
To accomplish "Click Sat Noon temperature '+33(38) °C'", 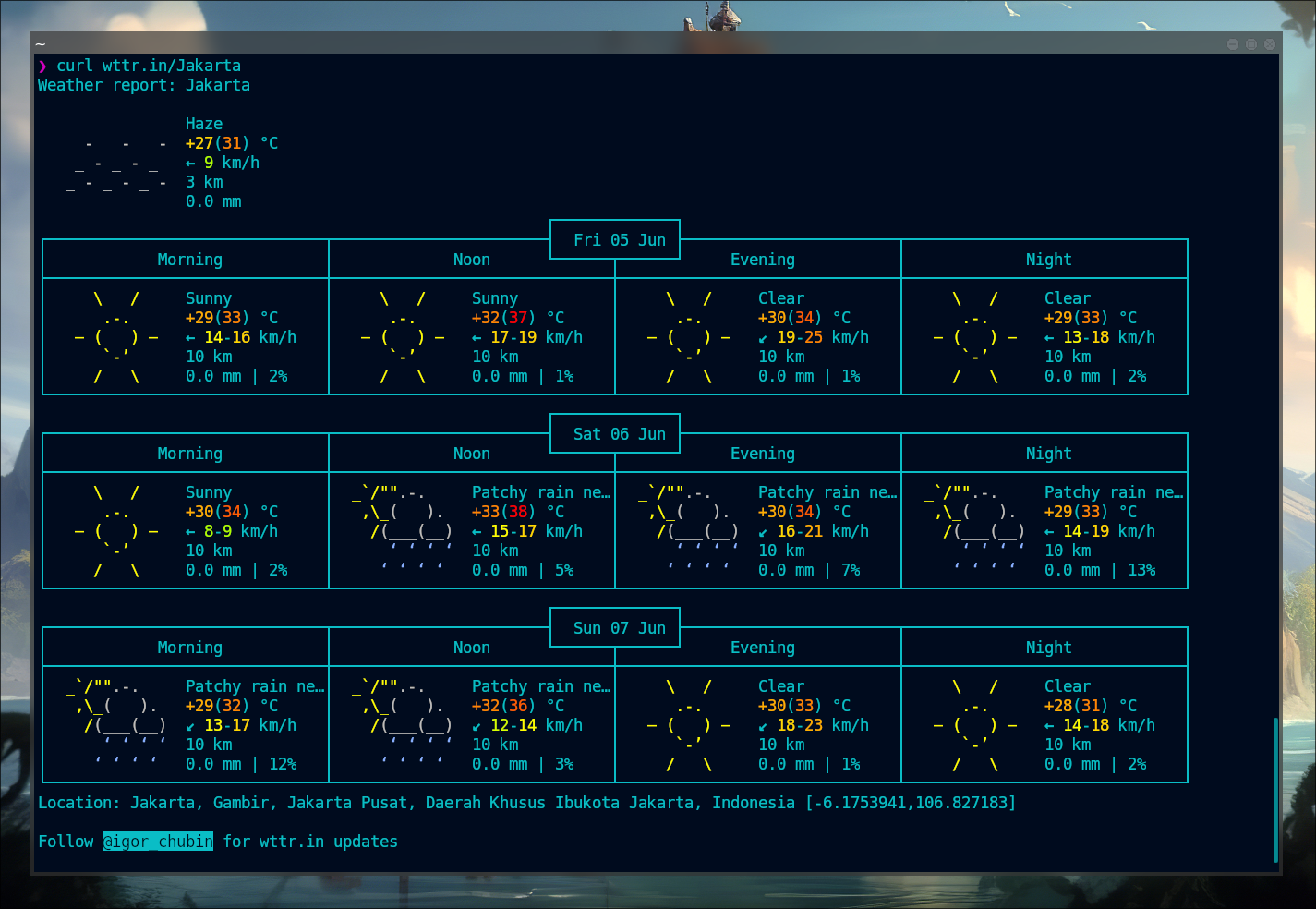I will pos(518,512).
